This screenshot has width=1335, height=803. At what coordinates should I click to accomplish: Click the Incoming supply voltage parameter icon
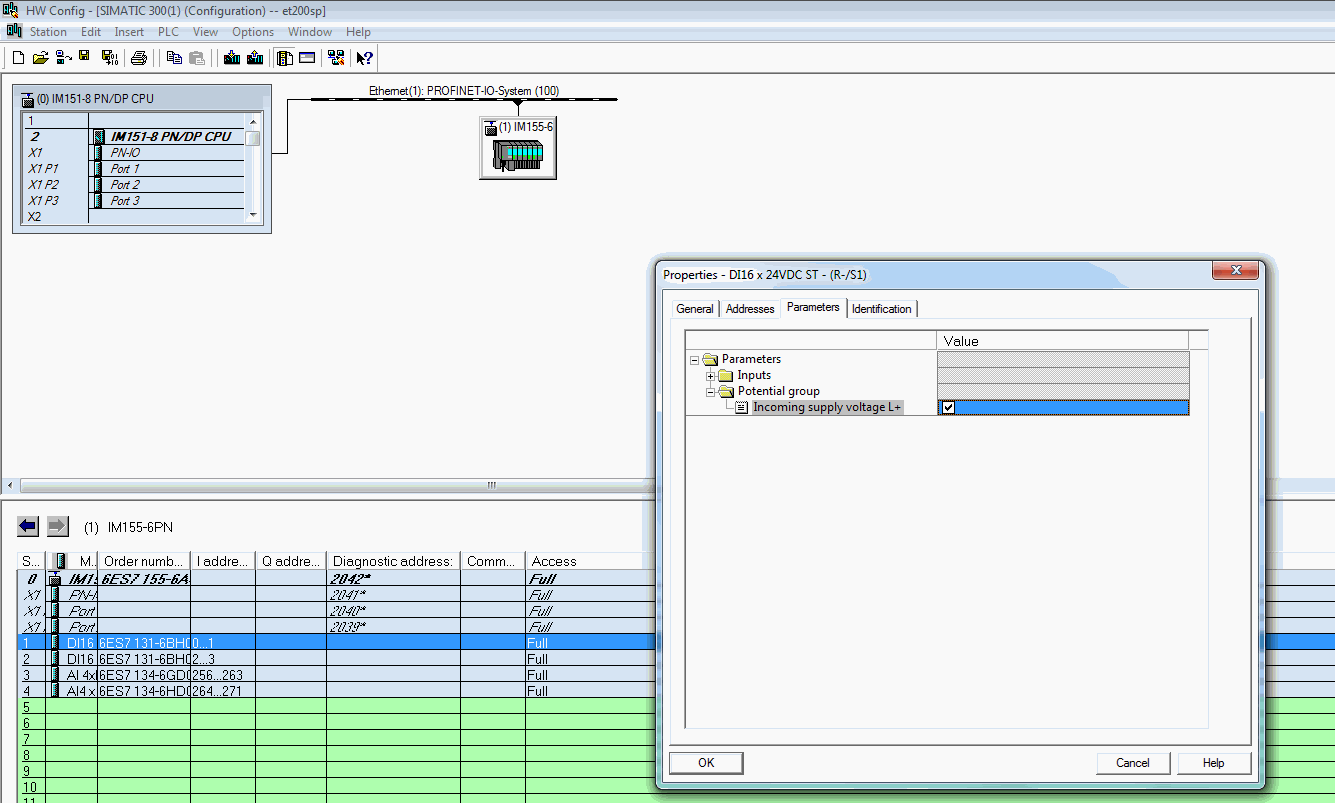click(742, 407)
